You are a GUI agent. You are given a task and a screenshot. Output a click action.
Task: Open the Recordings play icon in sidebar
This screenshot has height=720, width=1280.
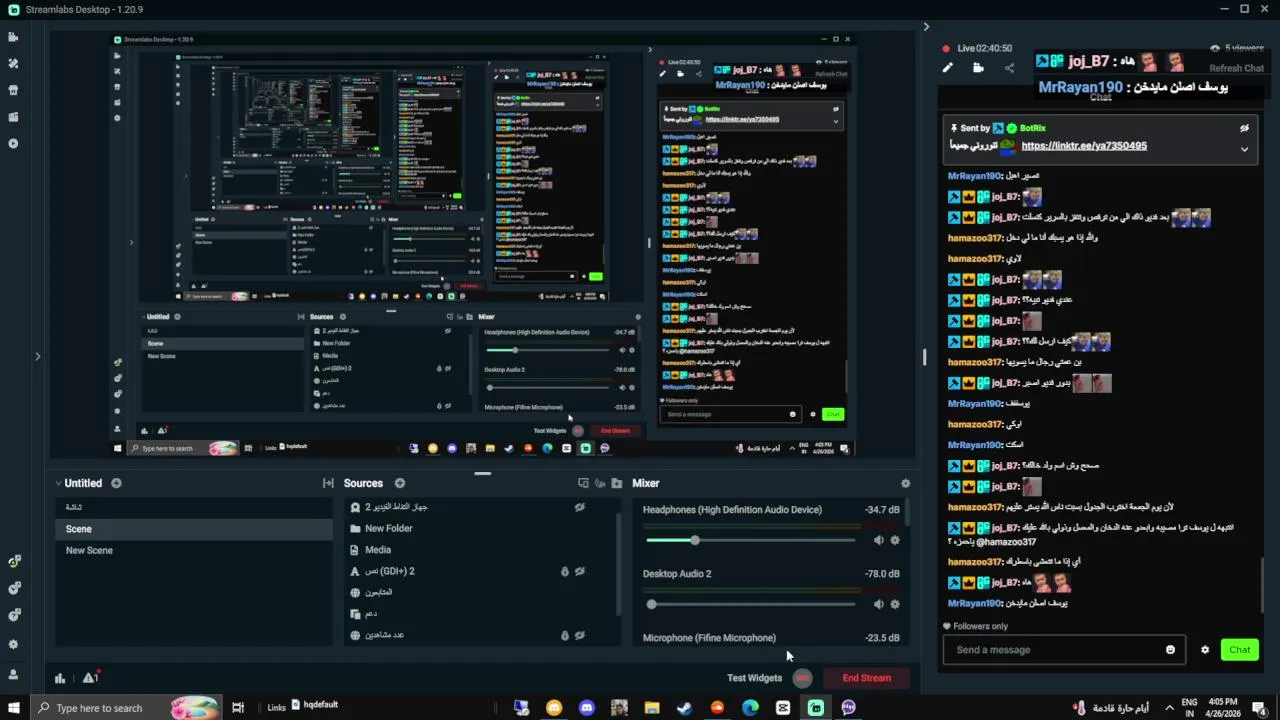tap(13, 143)
